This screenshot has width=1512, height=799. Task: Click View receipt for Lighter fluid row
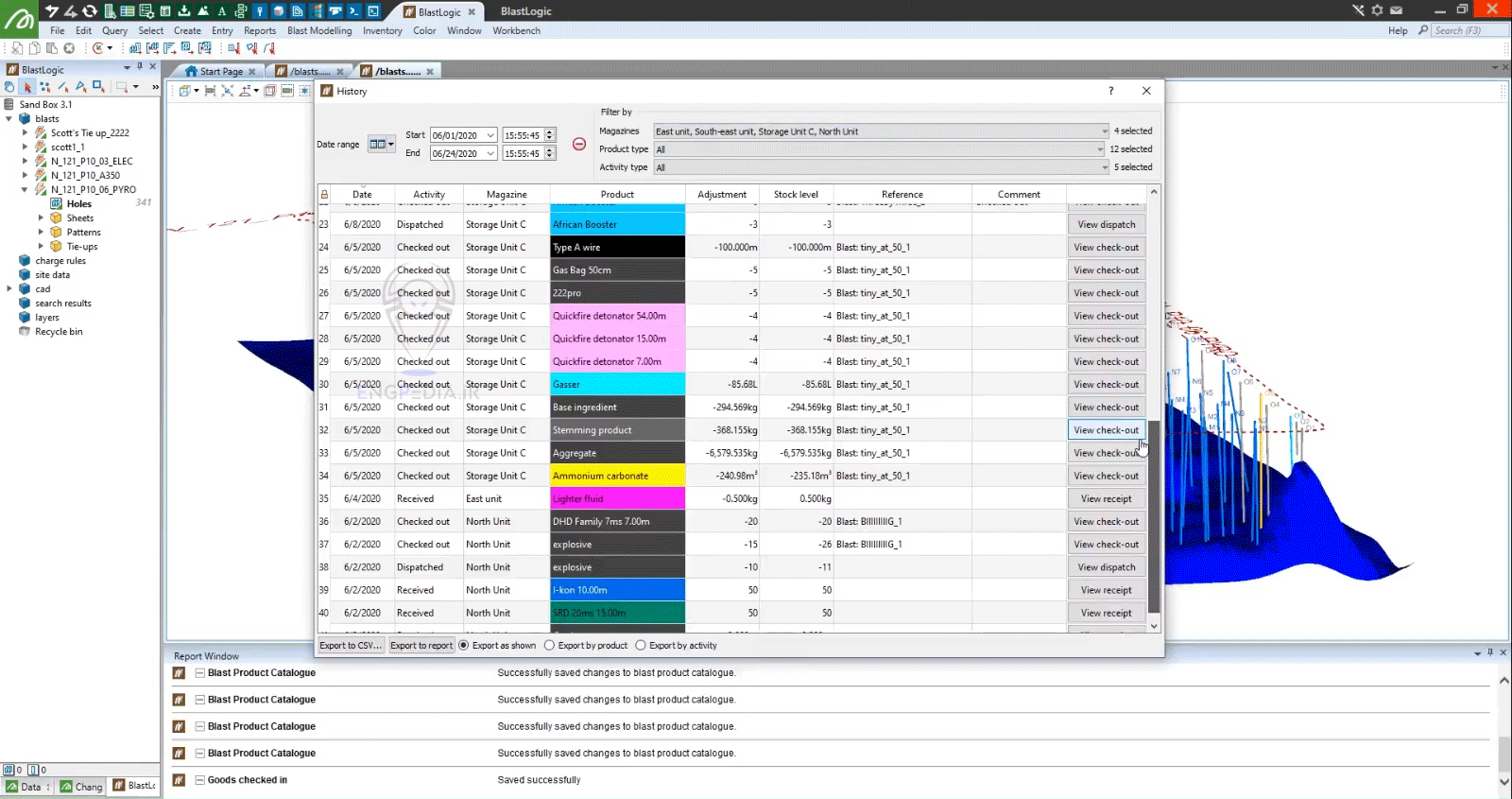pos(1106,499)
